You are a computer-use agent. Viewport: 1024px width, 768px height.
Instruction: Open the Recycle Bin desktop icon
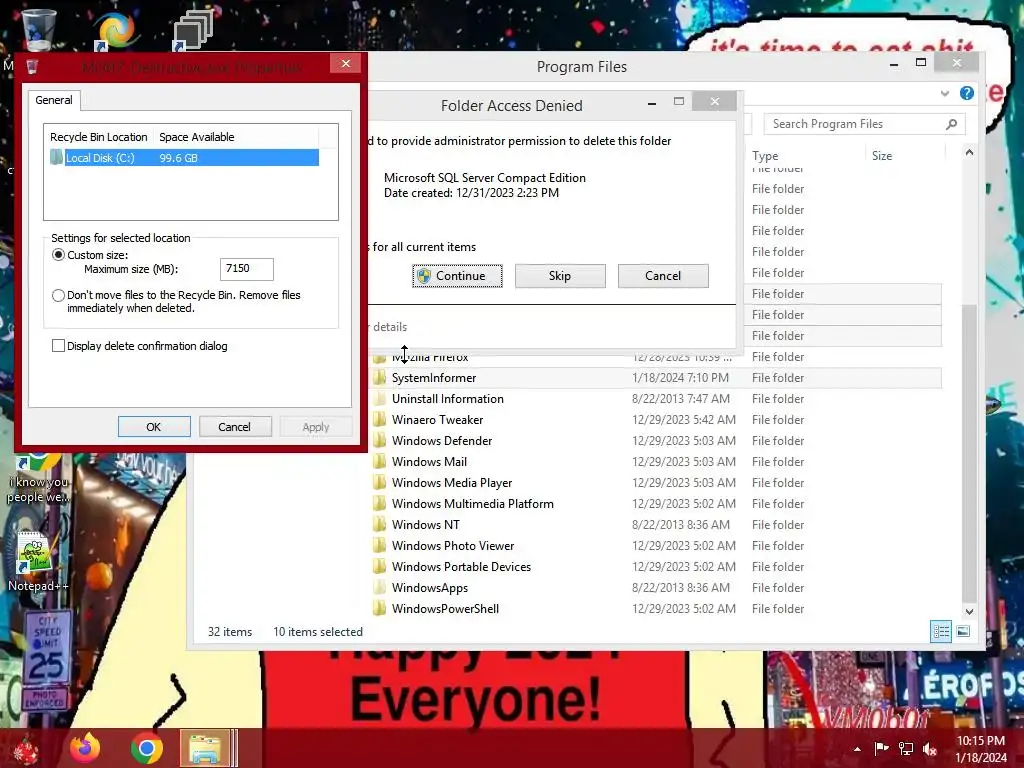point(39,29)
